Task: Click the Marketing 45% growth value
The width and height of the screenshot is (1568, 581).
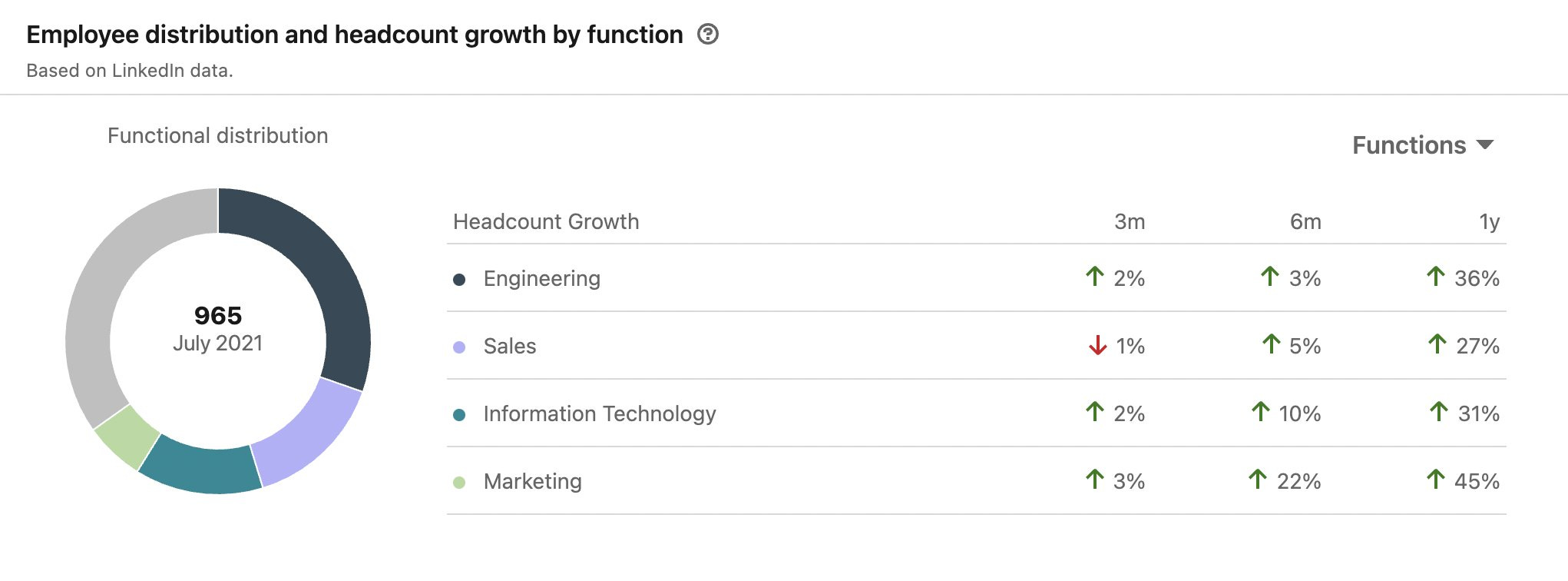Action: (x=1476, y=481)
